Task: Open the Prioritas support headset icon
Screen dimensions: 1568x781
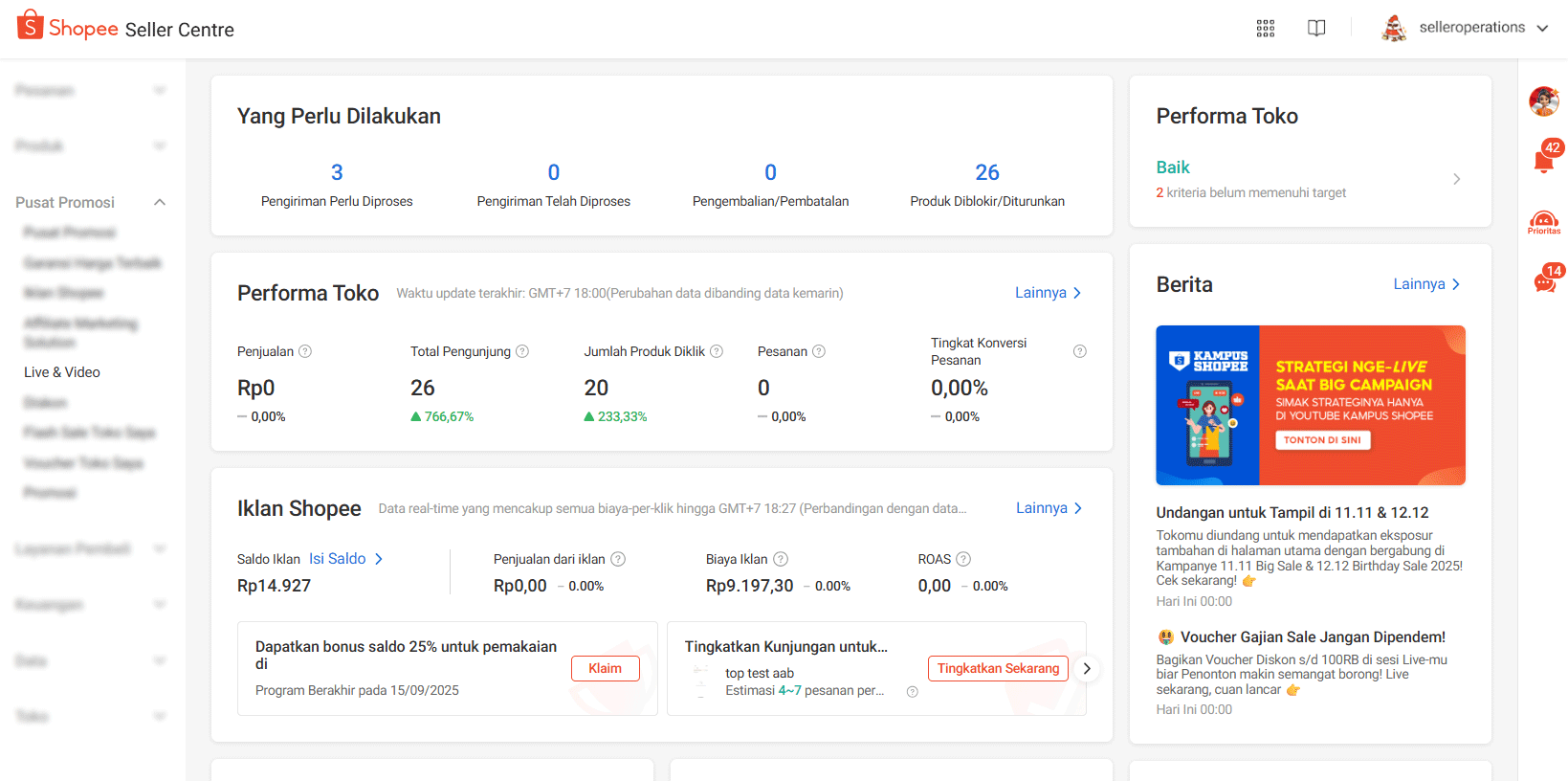Action: pos(1544,223)
